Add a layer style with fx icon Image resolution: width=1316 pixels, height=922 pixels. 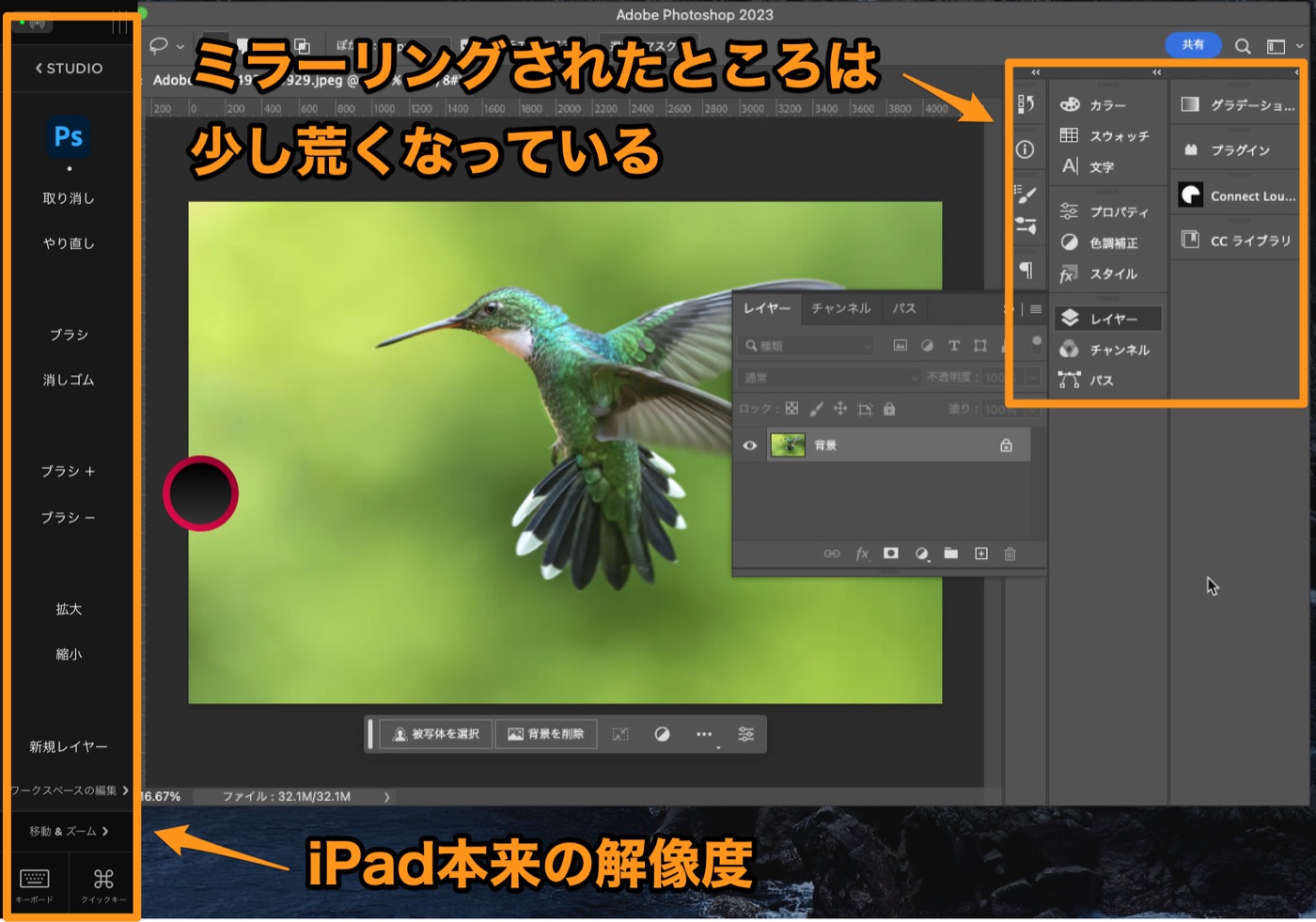tap(862, 554)
